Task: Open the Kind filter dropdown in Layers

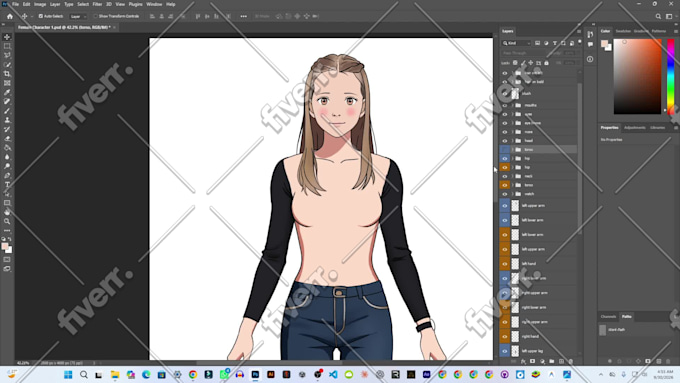Action: click(x=517, y=43)
